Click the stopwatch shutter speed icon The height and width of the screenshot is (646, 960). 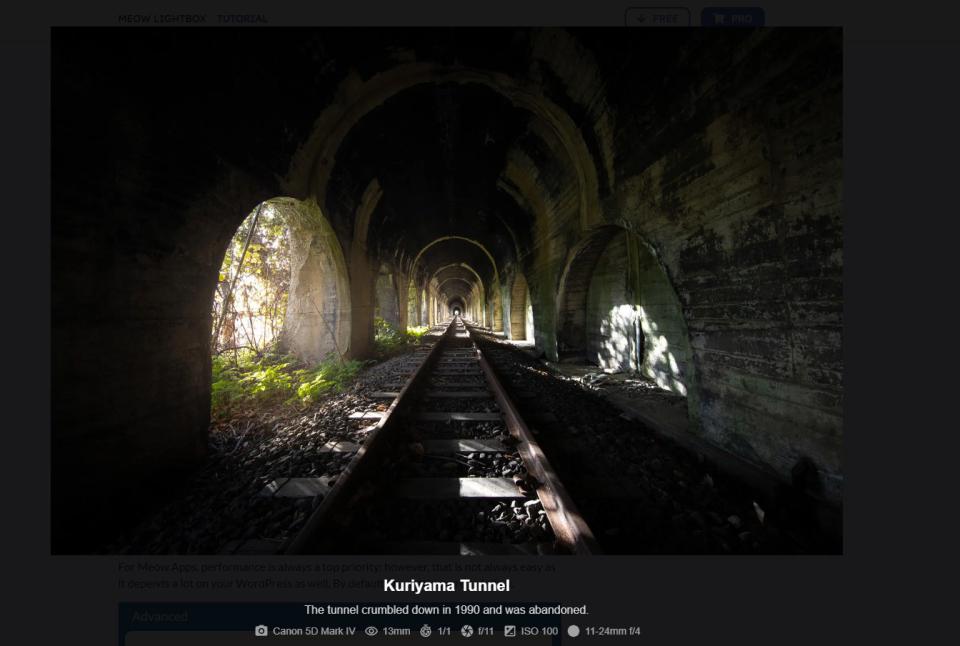tap(425, 631)
